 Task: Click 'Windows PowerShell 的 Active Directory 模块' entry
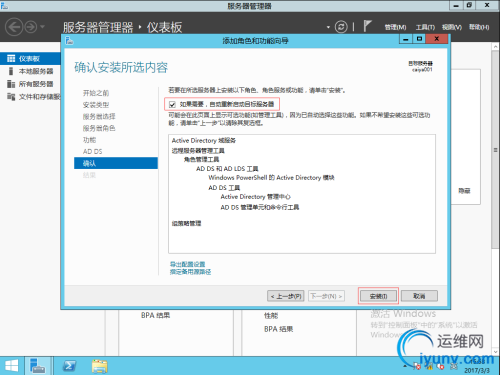271,178
